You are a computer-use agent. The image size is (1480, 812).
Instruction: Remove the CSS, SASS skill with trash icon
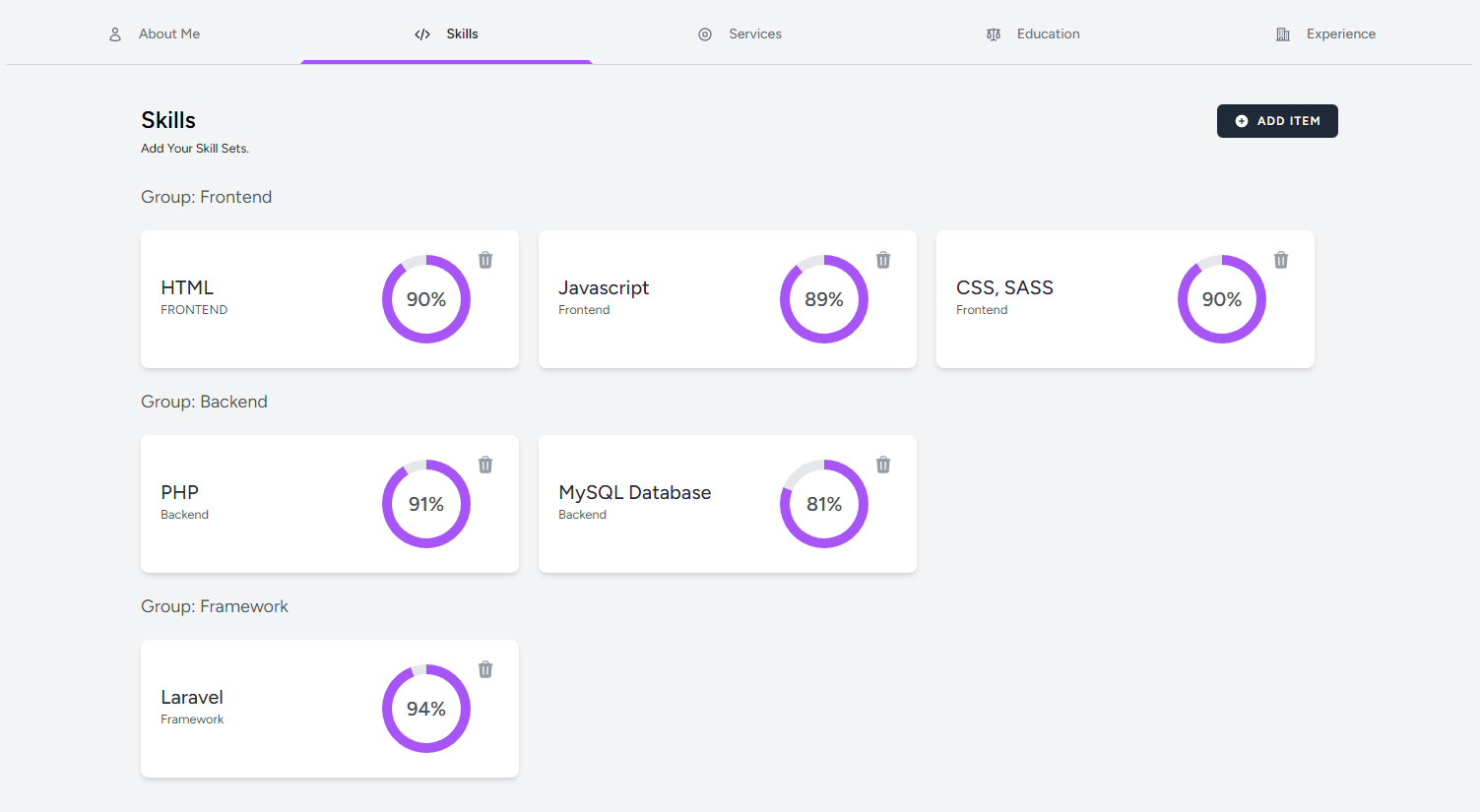tap(1281, 260)
